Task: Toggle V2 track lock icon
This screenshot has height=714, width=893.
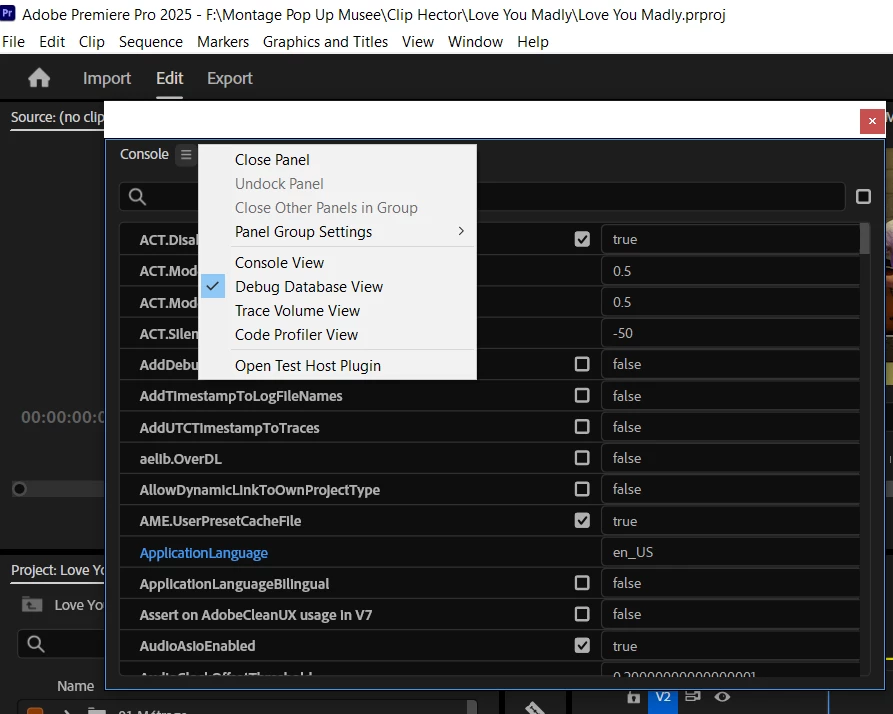Action: [634, 697]
